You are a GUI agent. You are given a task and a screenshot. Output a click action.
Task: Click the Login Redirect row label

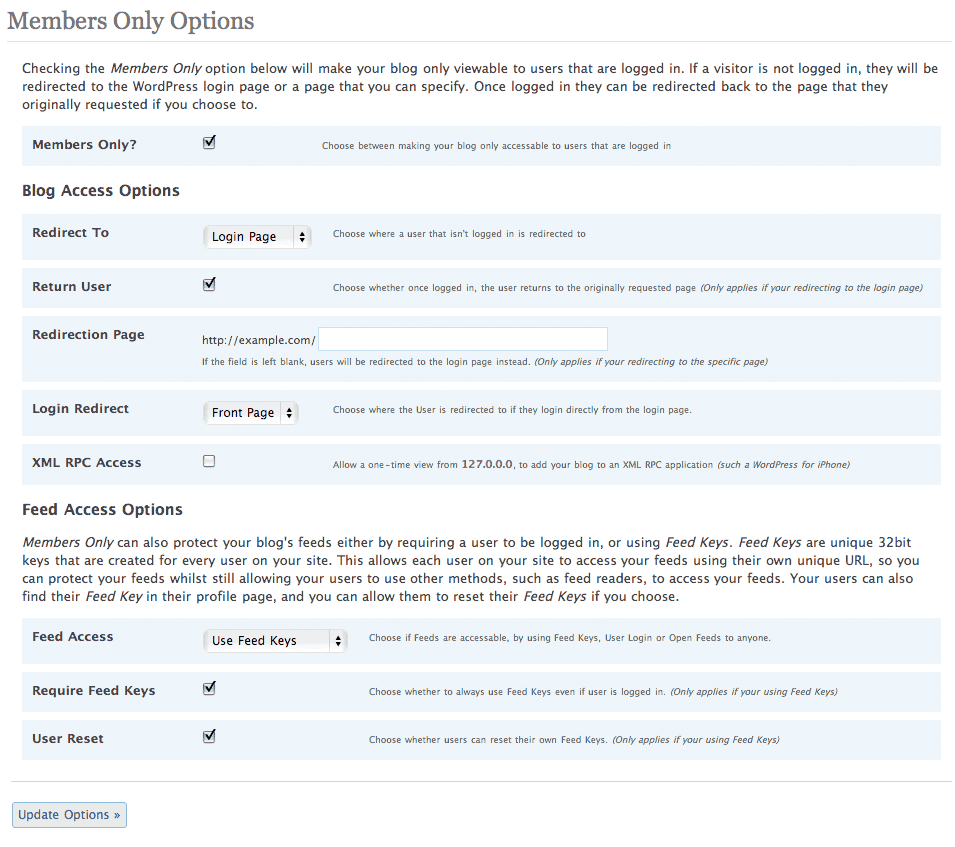tap(80, 409)
